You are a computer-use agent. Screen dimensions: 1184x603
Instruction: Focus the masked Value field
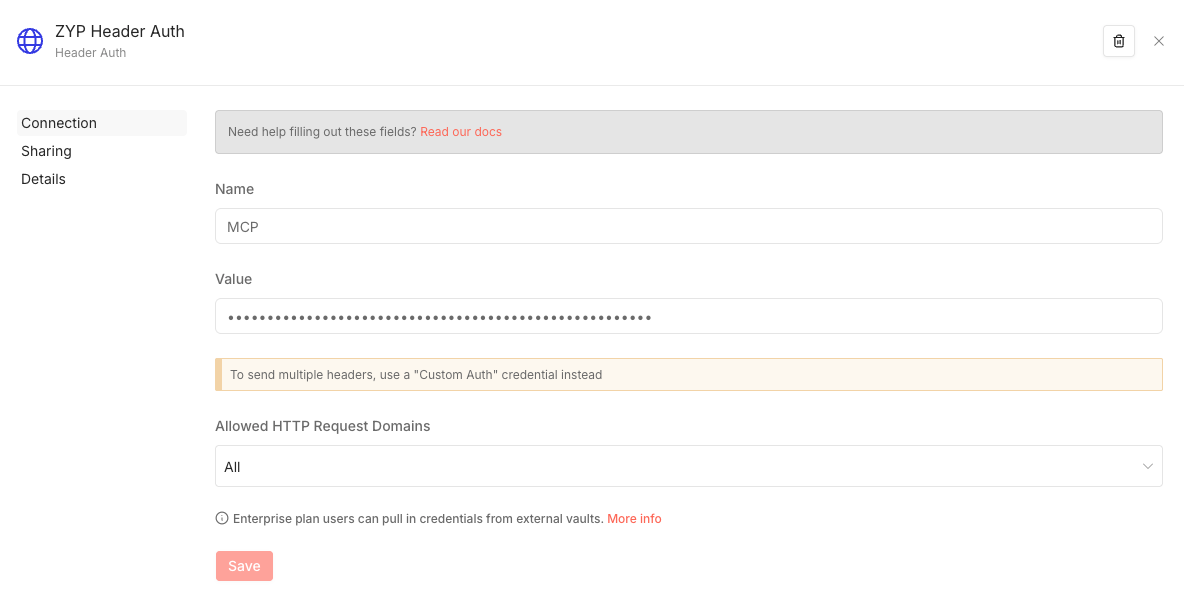[x=688, y=316]
